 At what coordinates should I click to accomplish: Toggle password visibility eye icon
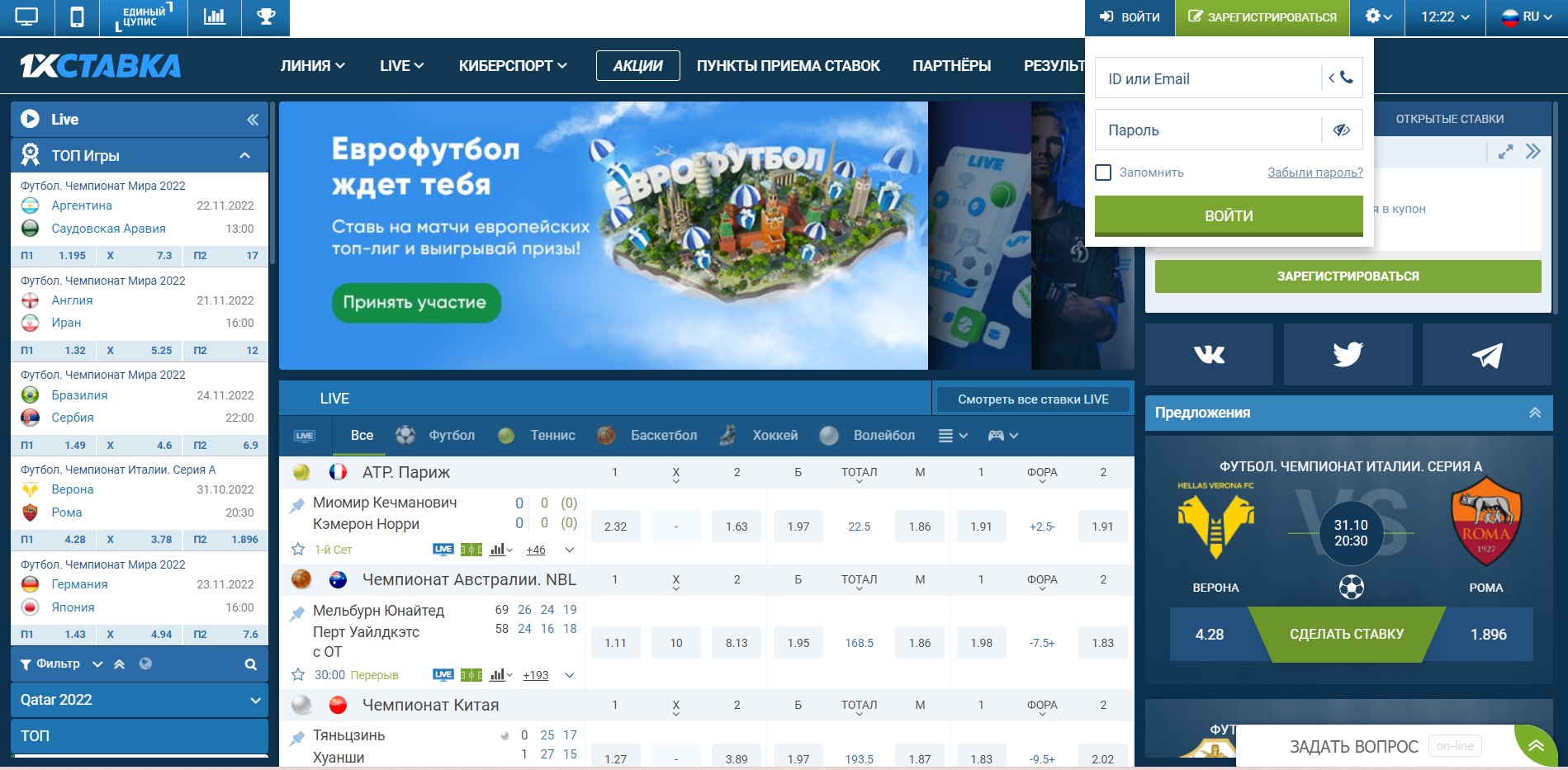click(x=1342, y=130)
